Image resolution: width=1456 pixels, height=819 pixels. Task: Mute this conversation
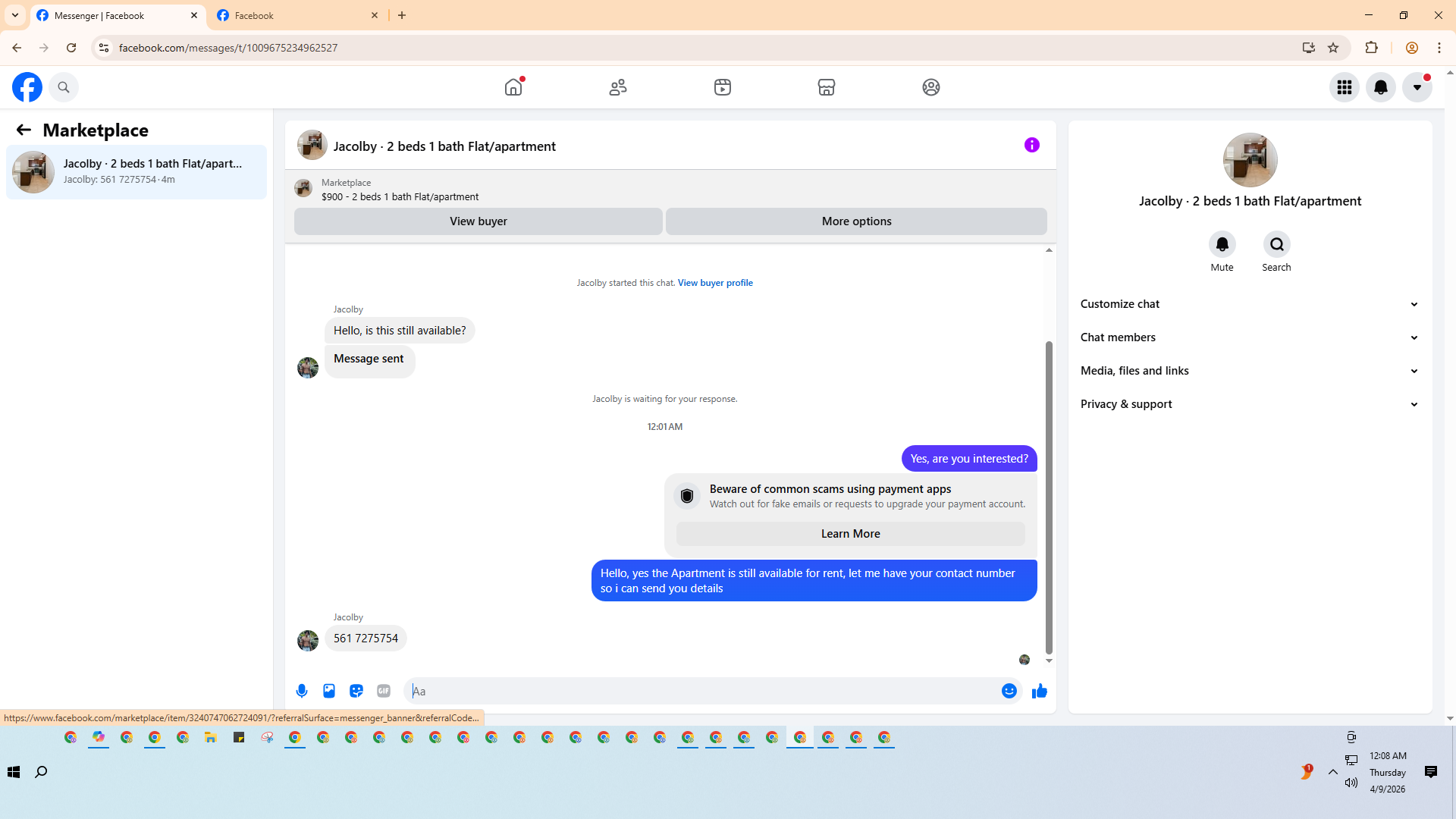pos(1222,245)
